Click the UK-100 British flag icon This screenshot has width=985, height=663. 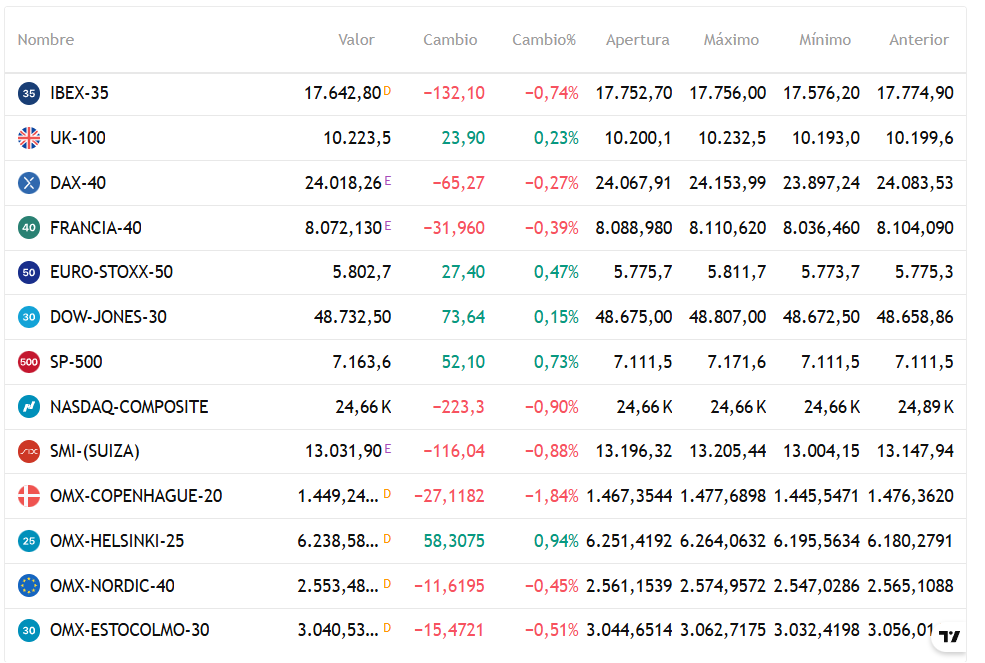click(29, 138)
